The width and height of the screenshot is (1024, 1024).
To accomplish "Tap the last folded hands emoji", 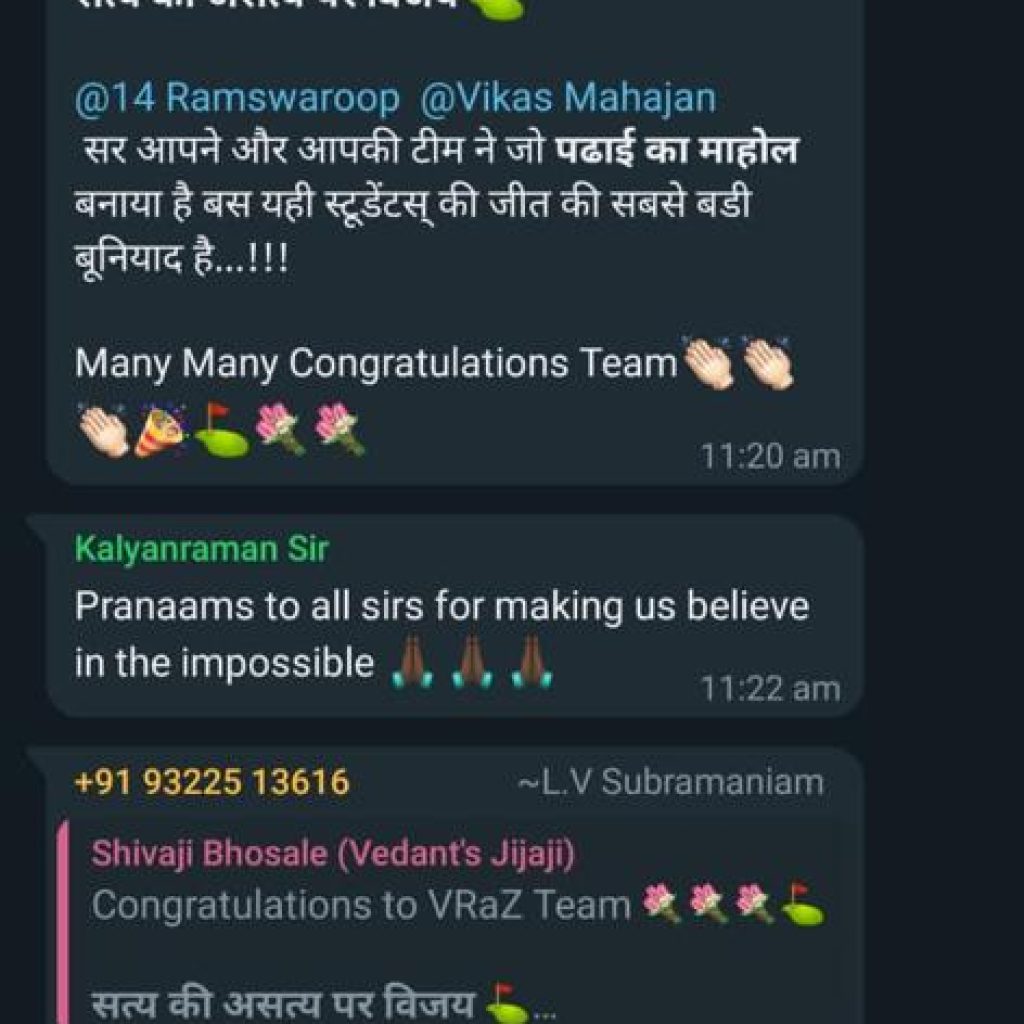I will 532,661.
